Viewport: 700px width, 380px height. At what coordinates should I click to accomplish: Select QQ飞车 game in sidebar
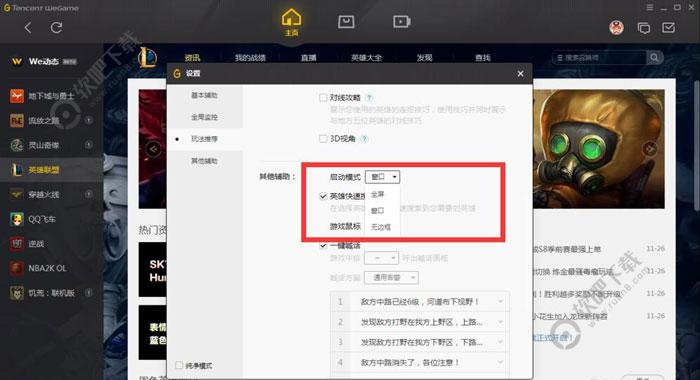click(51, 219)
